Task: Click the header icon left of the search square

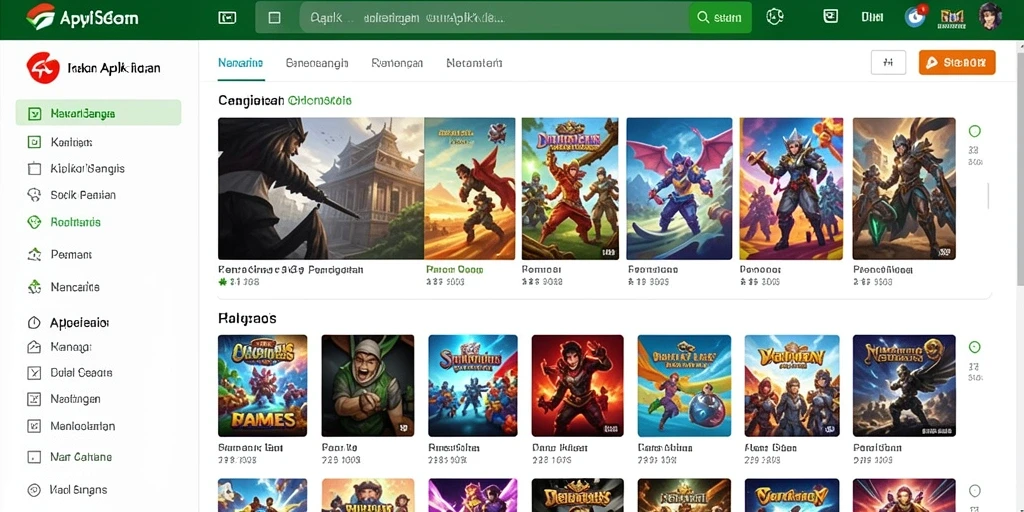Action: coord(227,18)
